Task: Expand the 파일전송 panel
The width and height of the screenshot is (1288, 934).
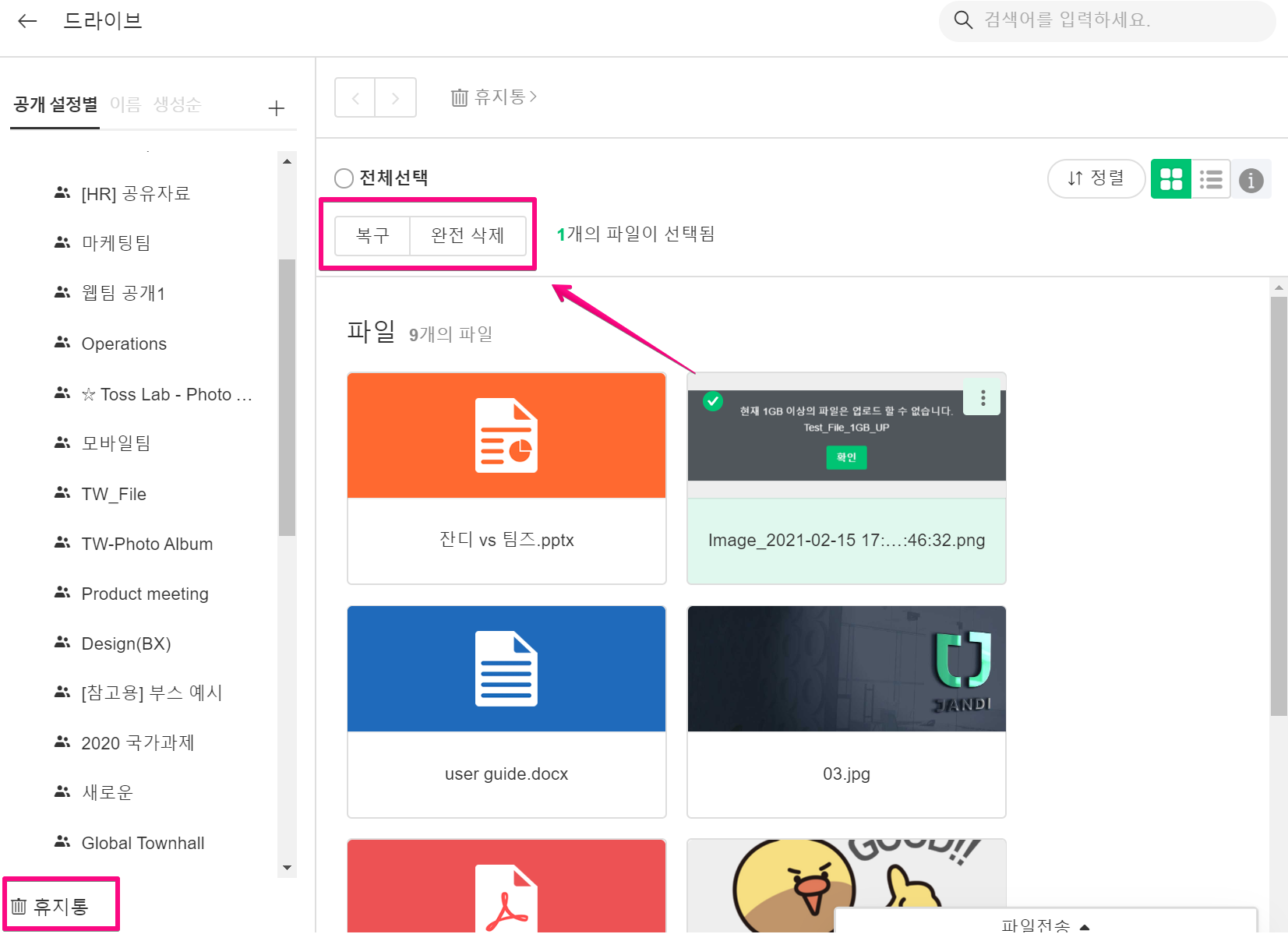Action: 1046,925
